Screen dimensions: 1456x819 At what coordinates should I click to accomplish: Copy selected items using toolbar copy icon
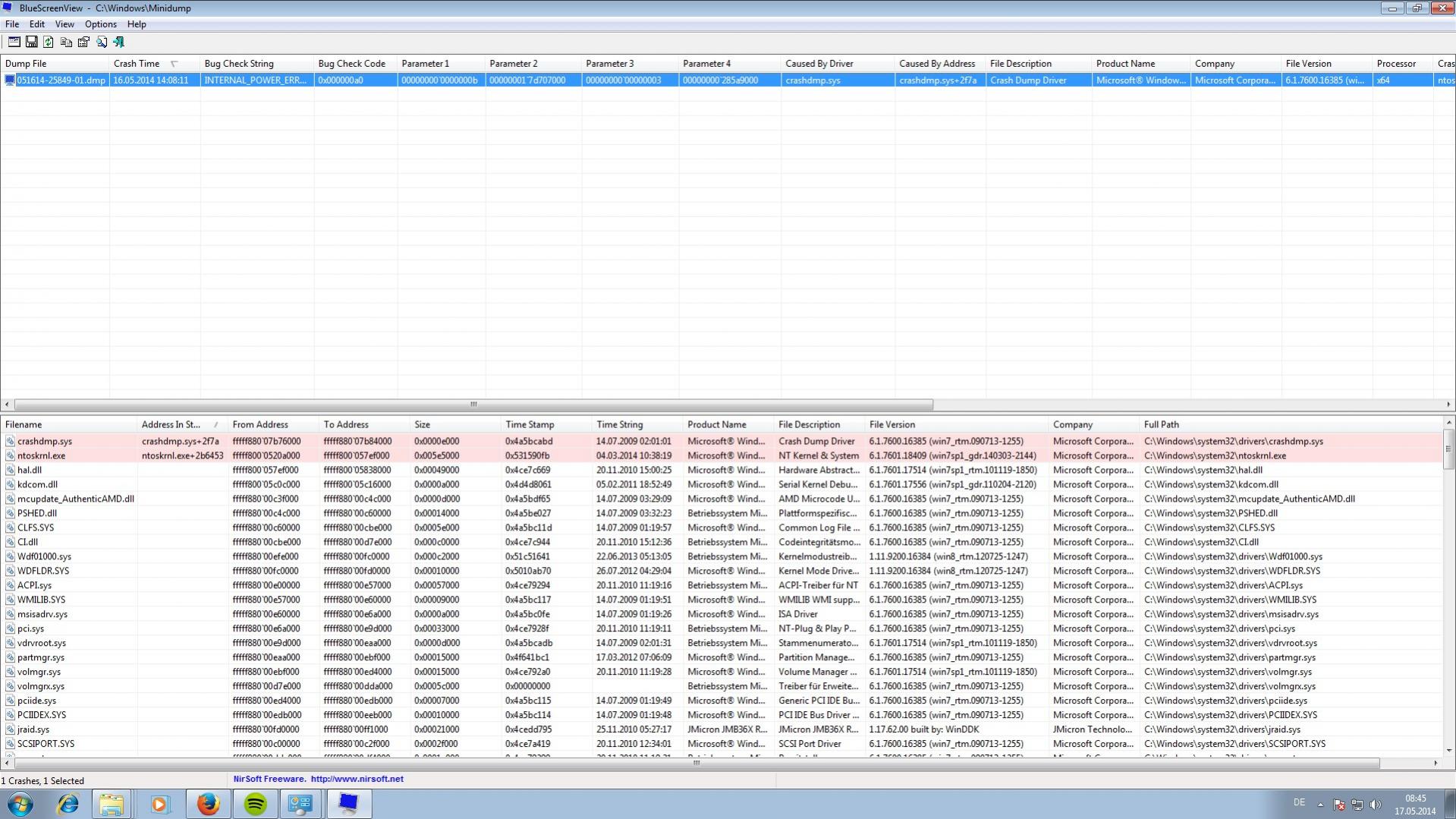[66, 42]
